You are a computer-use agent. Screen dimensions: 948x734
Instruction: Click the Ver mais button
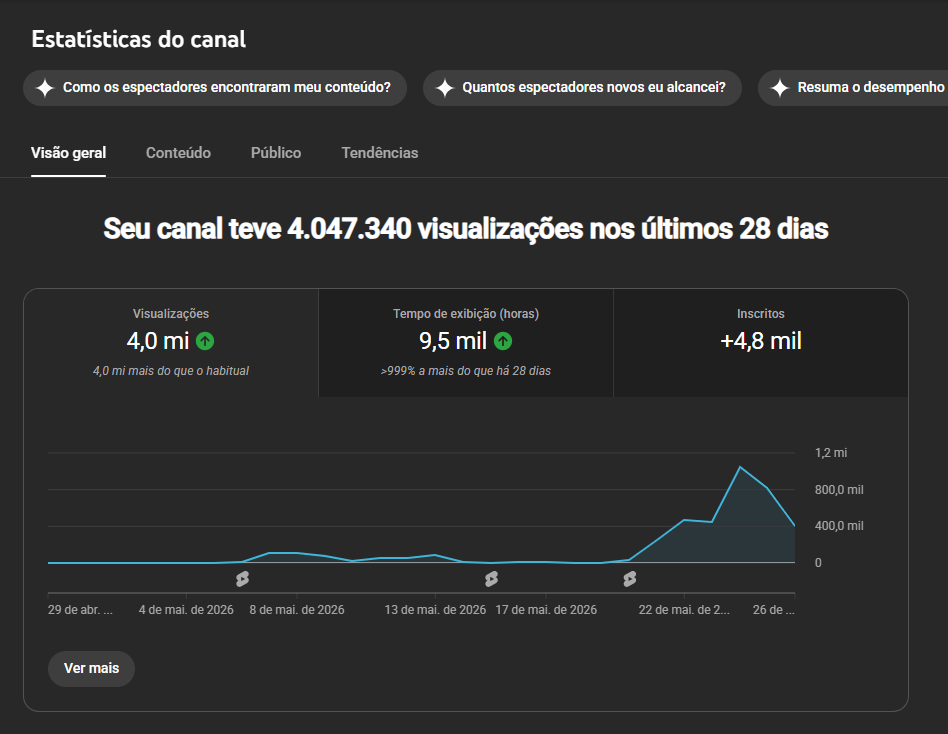point(91,669)
